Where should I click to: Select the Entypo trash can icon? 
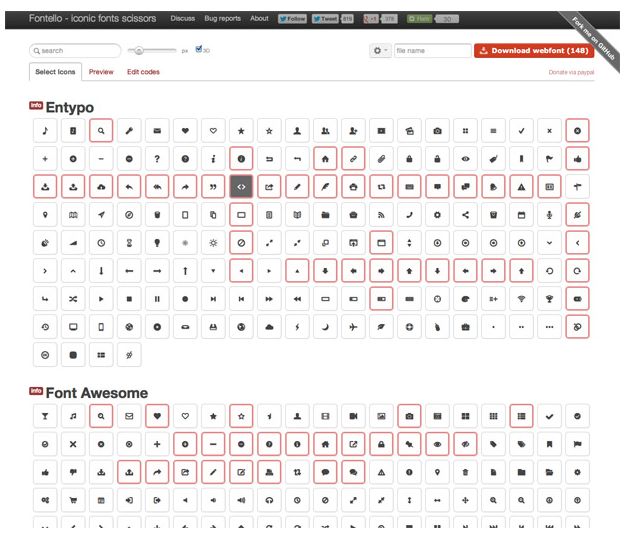(x=157, y=215)
